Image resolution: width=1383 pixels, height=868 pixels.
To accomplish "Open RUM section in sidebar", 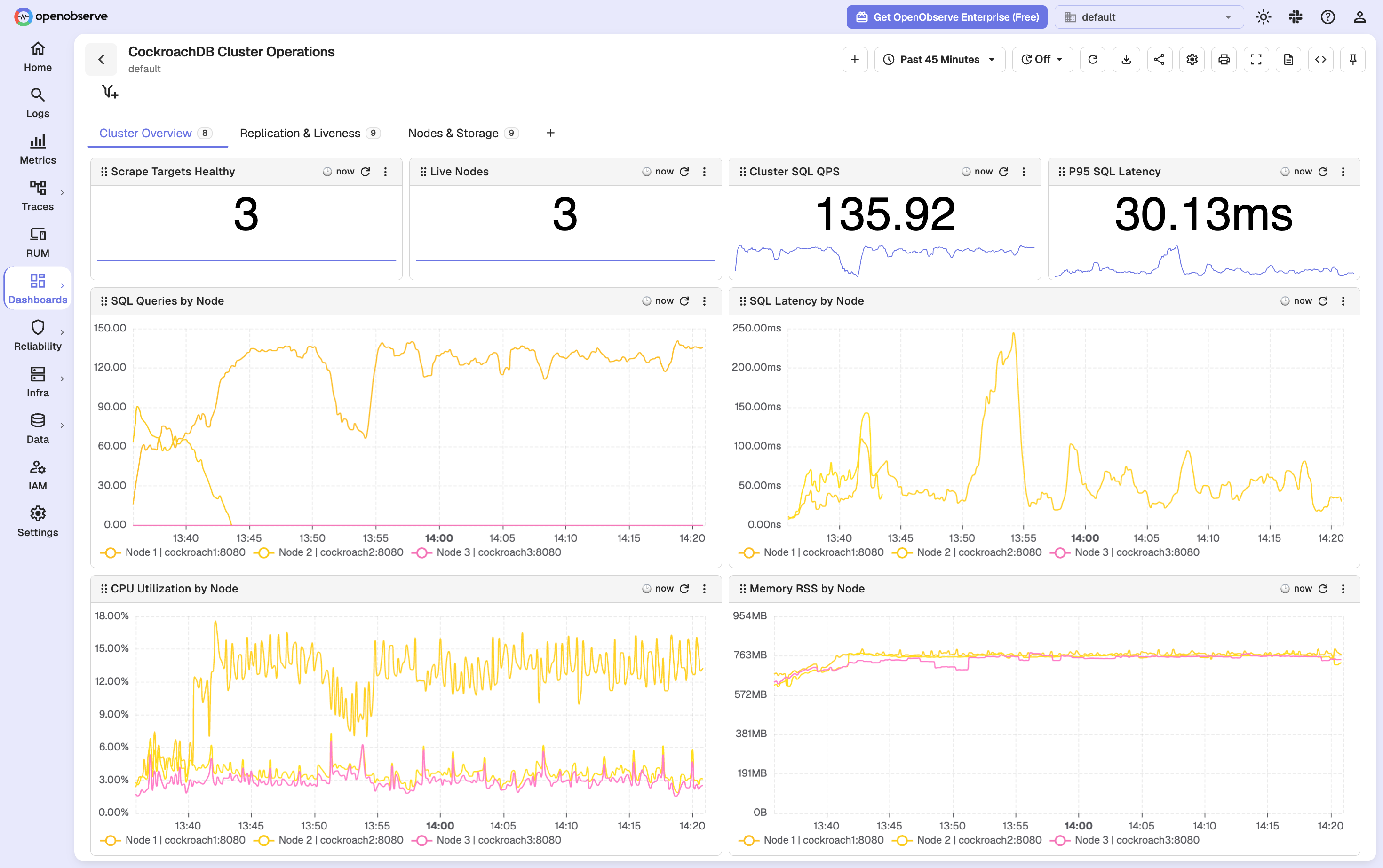I will pos(37,243).
